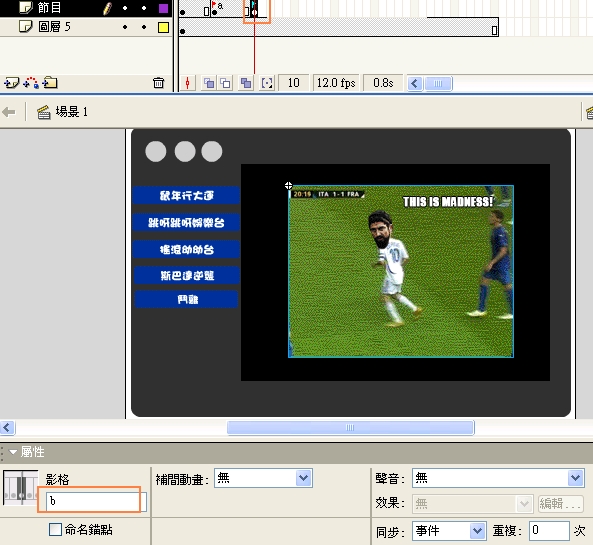Select keyframe labeled 'a' on 節目 layer
This screenshot has height=545, width=593.
[x=214, y=9]
